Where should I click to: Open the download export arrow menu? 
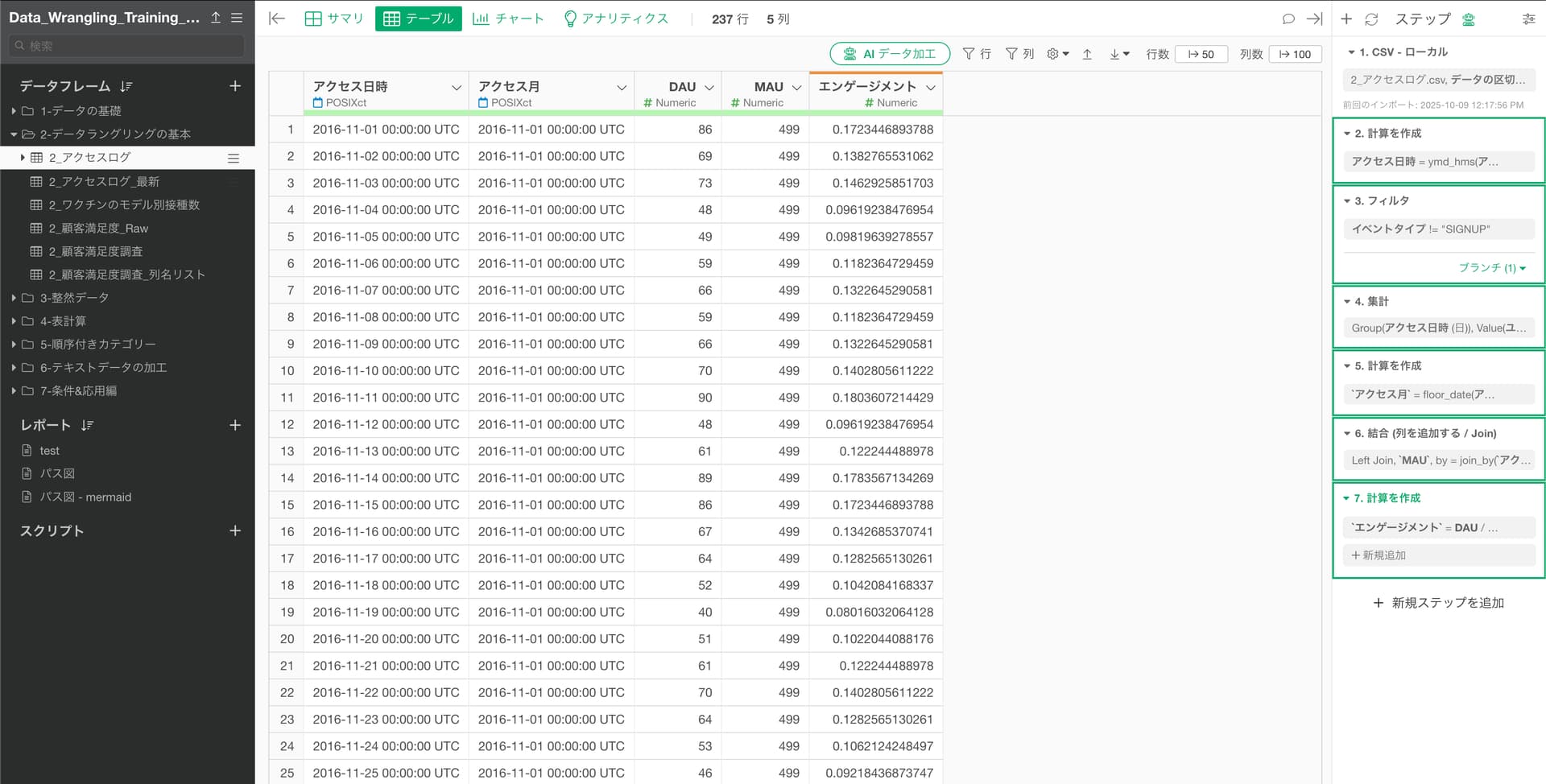1119,54
